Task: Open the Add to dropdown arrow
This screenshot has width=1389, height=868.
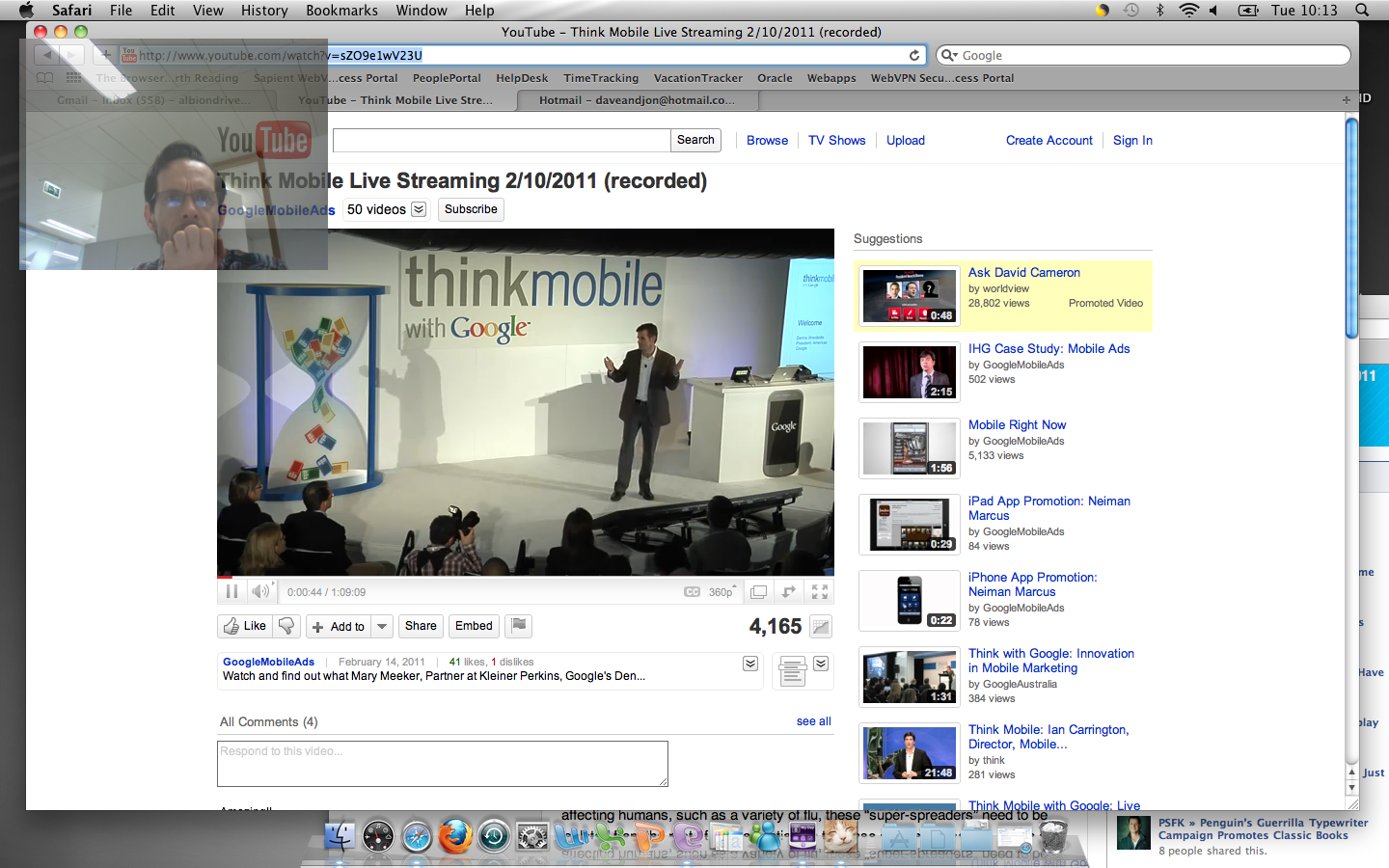Action: pyautogui.click(x=382, y=627)
